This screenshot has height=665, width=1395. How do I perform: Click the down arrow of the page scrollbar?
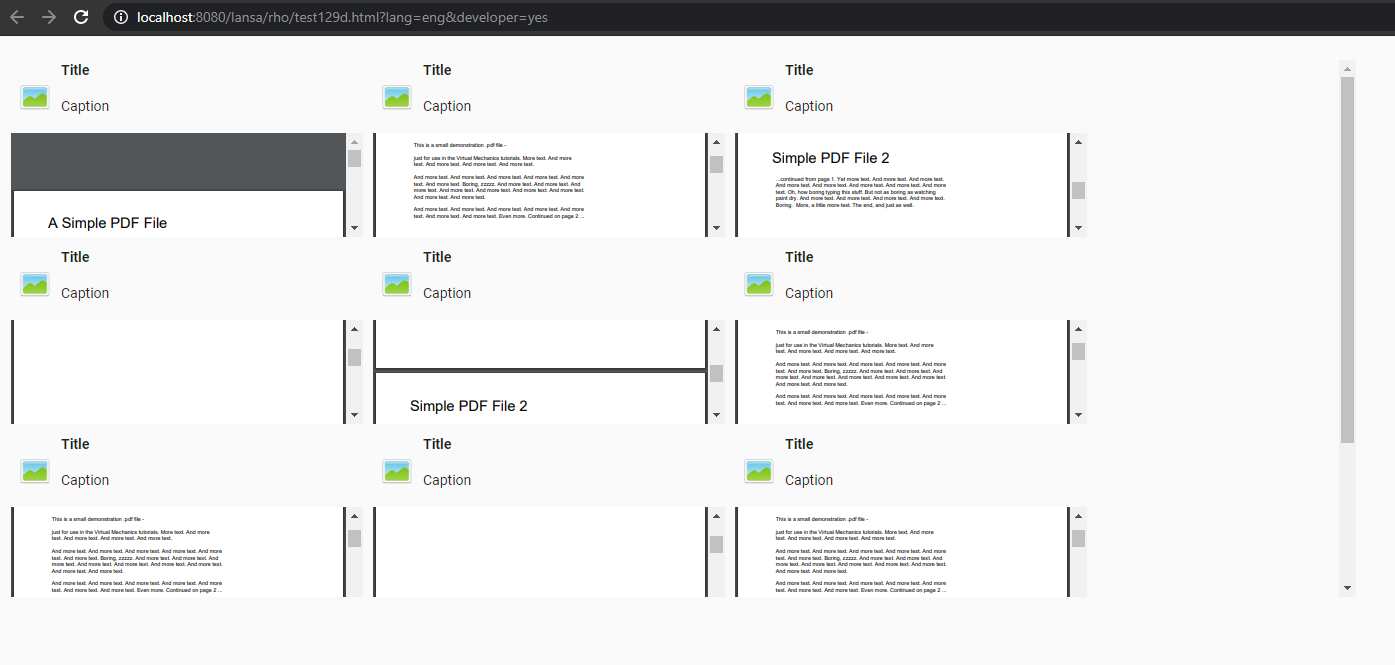[x=1347, y=588]
